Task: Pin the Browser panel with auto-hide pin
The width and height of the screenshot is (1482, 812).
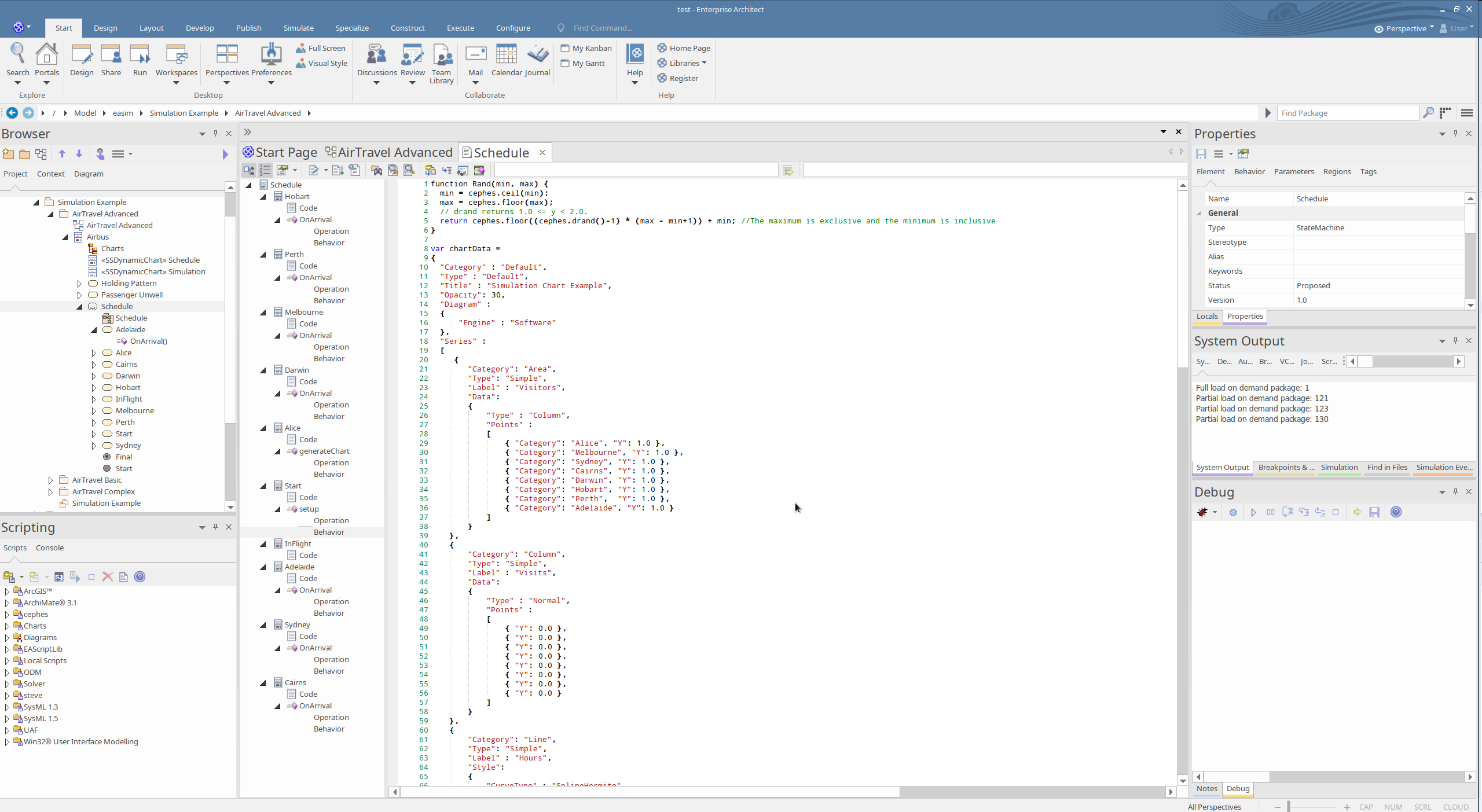Action: [x=215, y=133]
